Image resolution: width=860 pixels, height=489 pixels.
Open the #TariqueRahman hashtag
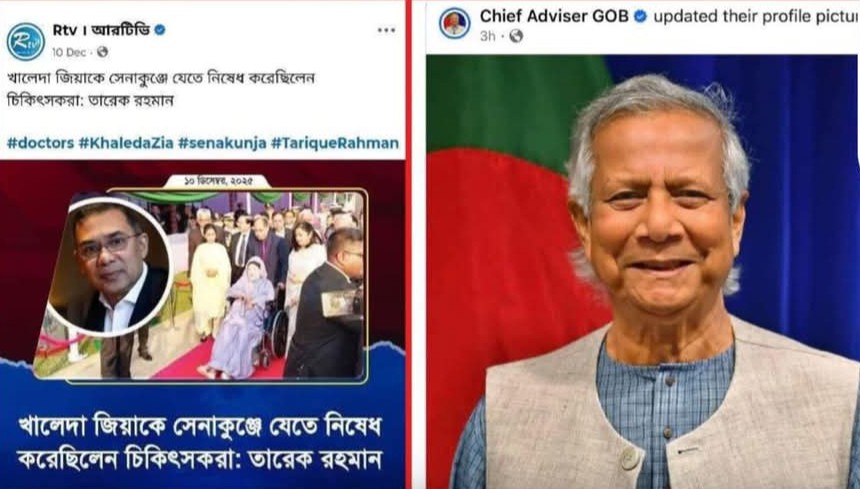[335, 143]
